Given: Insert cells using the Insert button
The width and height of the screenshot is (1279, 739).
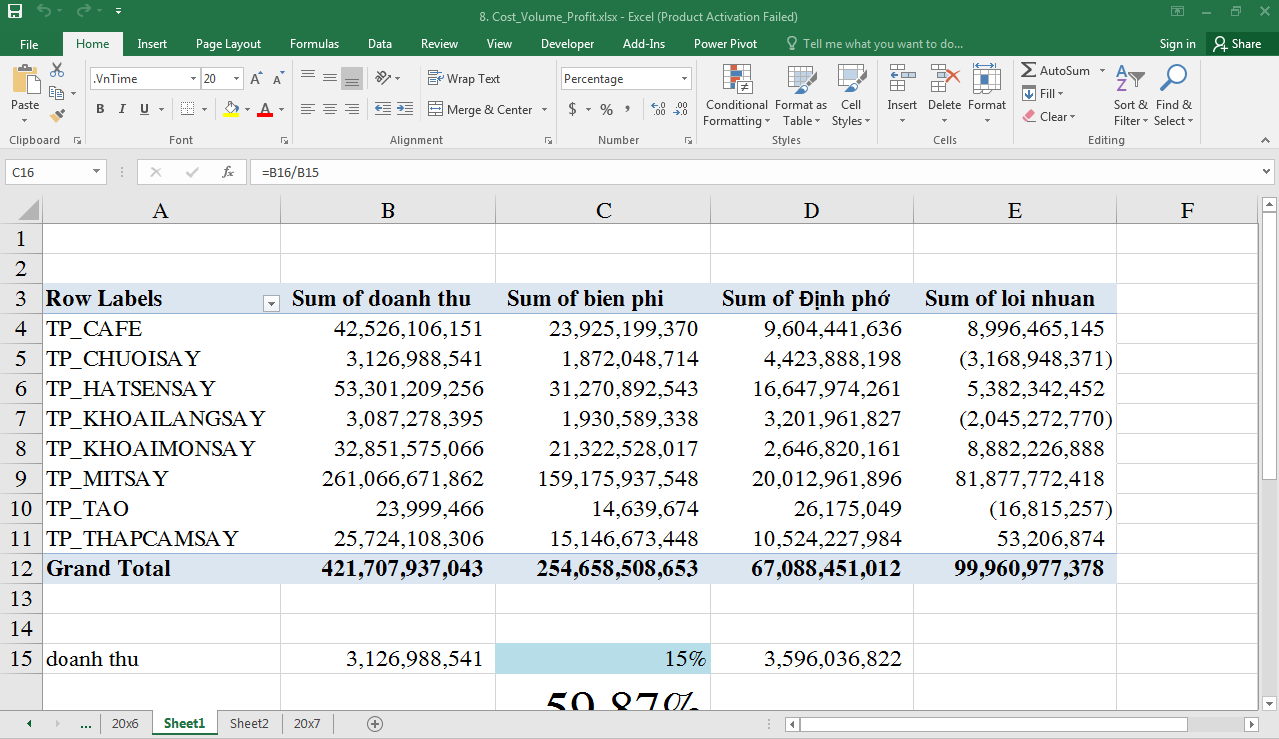Looking at the screenshot, I should point(902,96).
